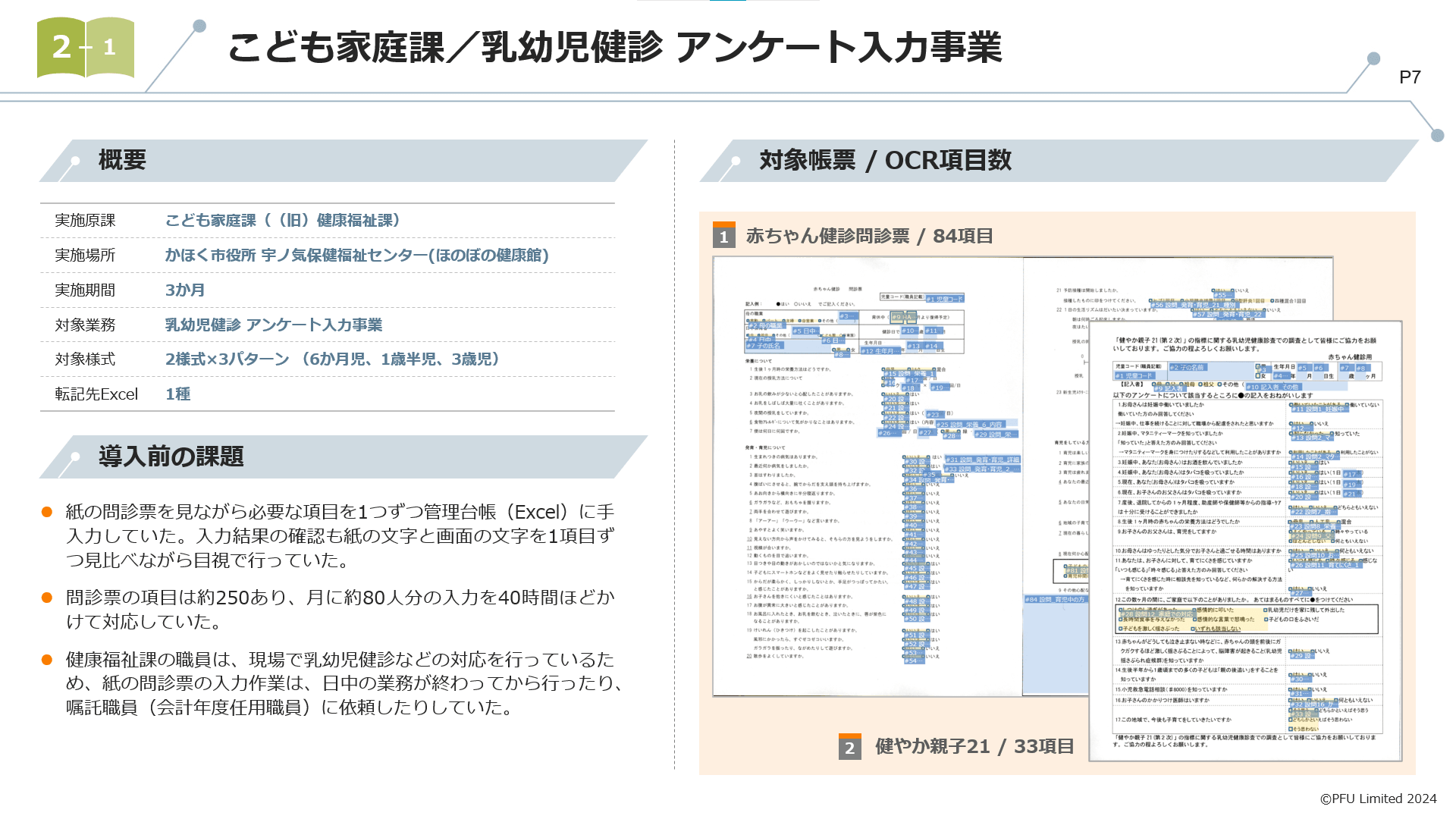Click the page number P7
1456x819 pixels.
pos(1410,77)
